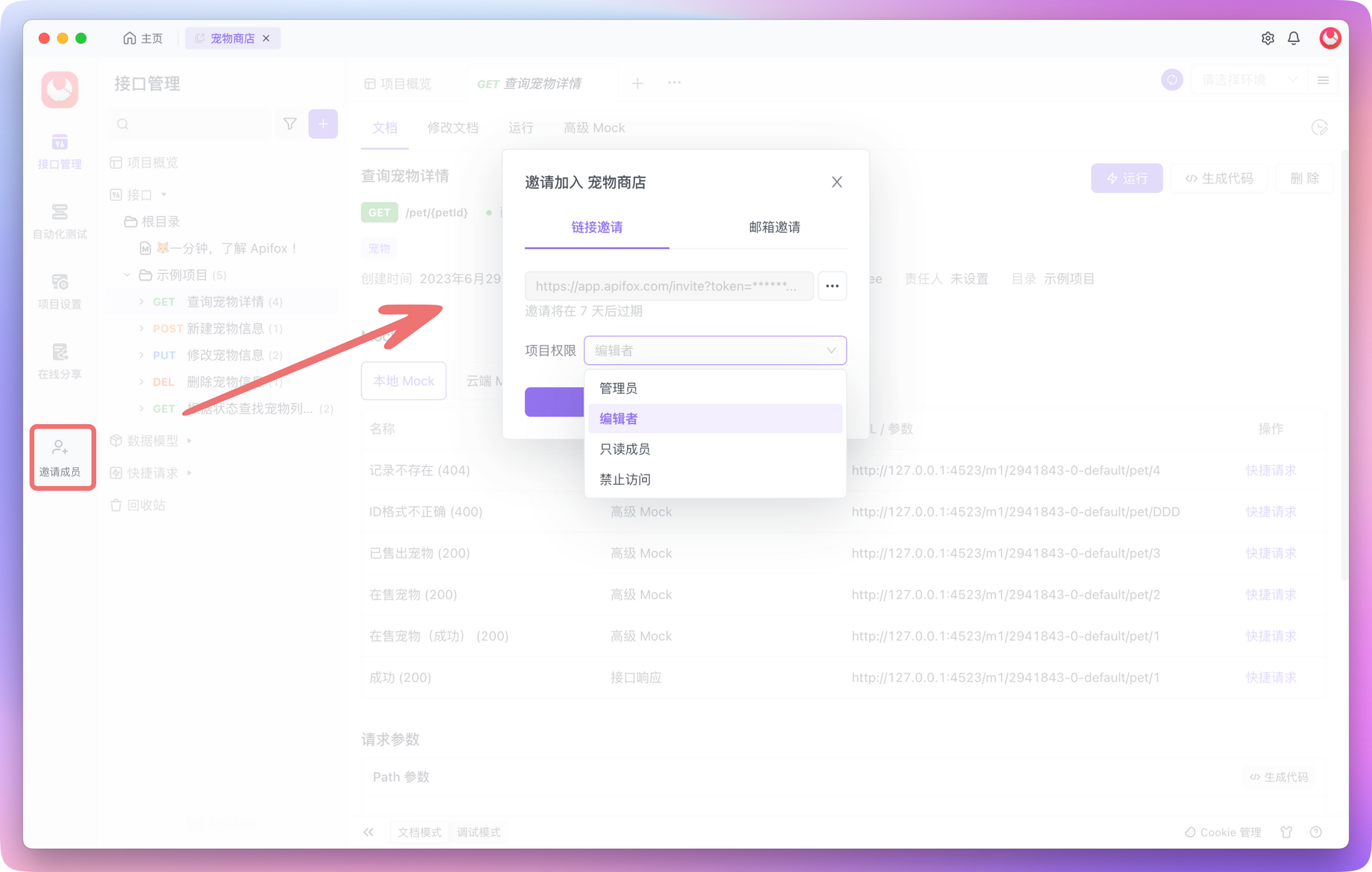Click 邀请成员 in the sidebar
Screen dimensions: 1372x872
(62, 458)
